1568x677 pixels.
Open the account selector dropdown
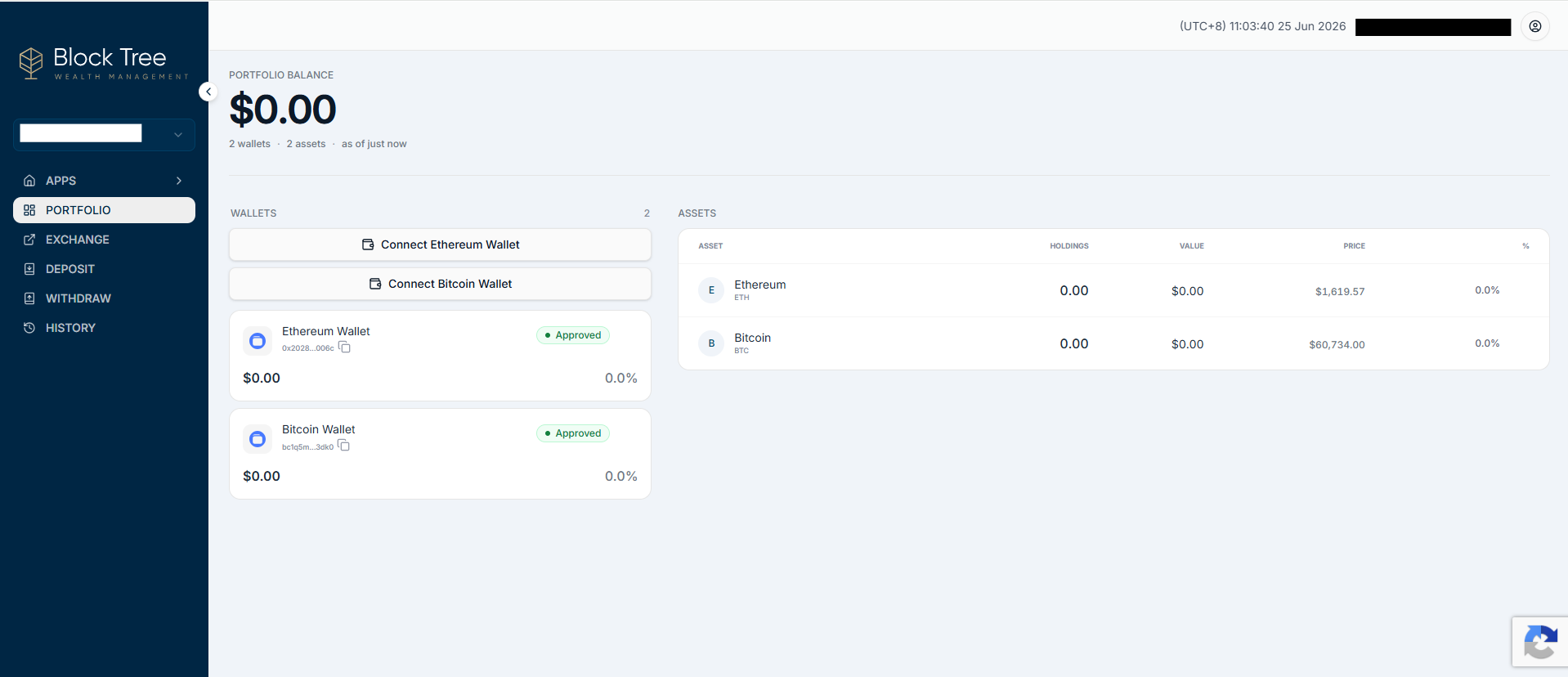[104, 134]
